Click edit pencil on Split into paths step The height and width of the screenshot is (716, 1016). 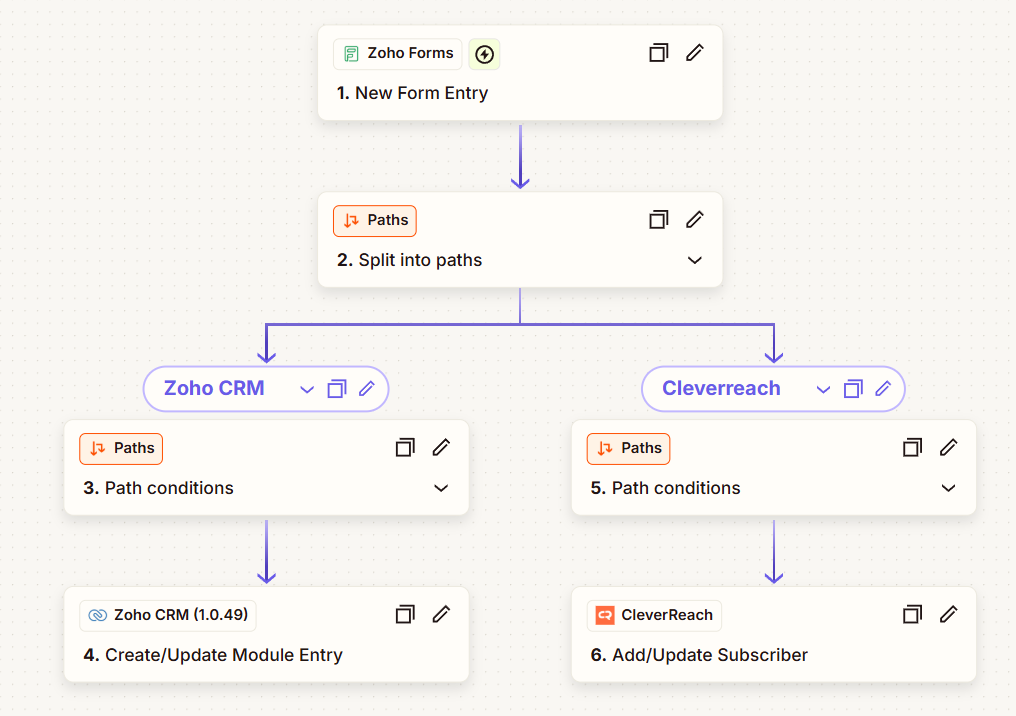point(695,220)
